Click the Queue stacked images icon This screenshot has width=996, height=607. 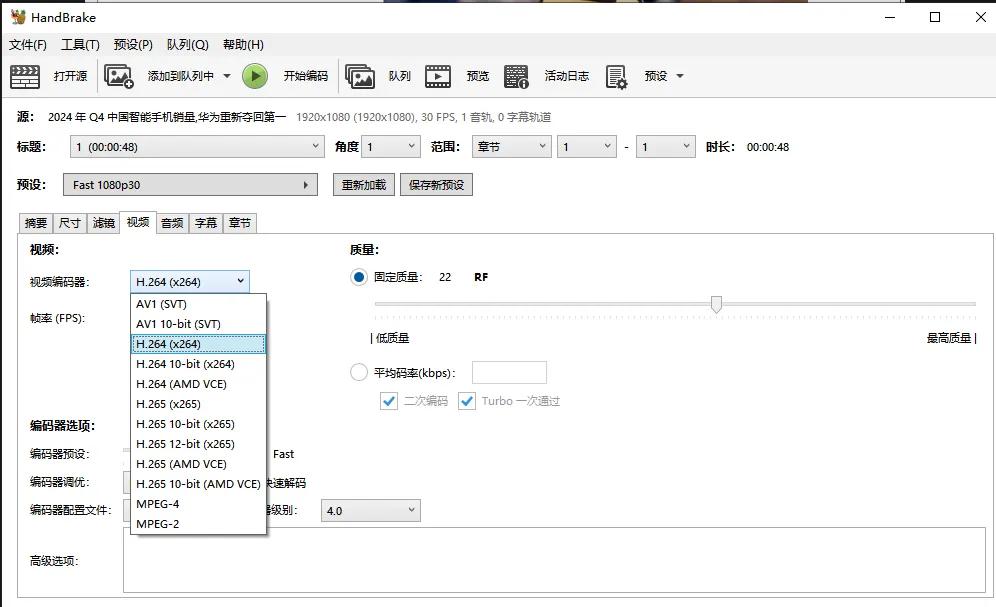[x=360, y=76]
